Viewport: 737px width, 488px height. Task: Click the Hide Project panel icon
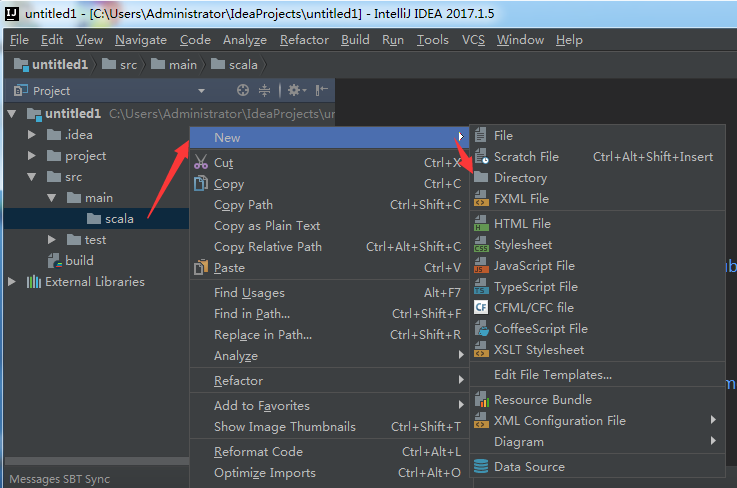click(321, 90)
